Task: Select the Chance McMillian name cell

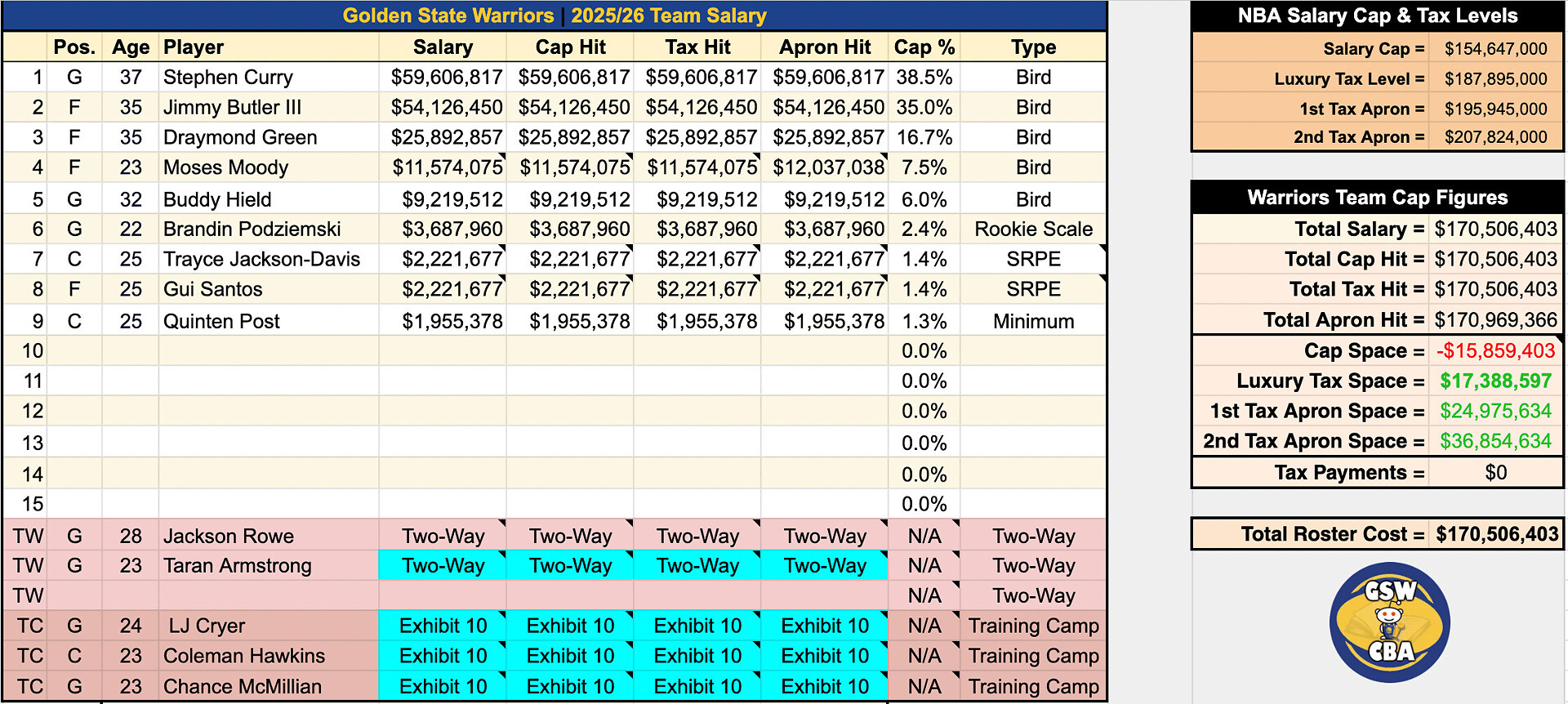Action: click(x=243, y=687)
